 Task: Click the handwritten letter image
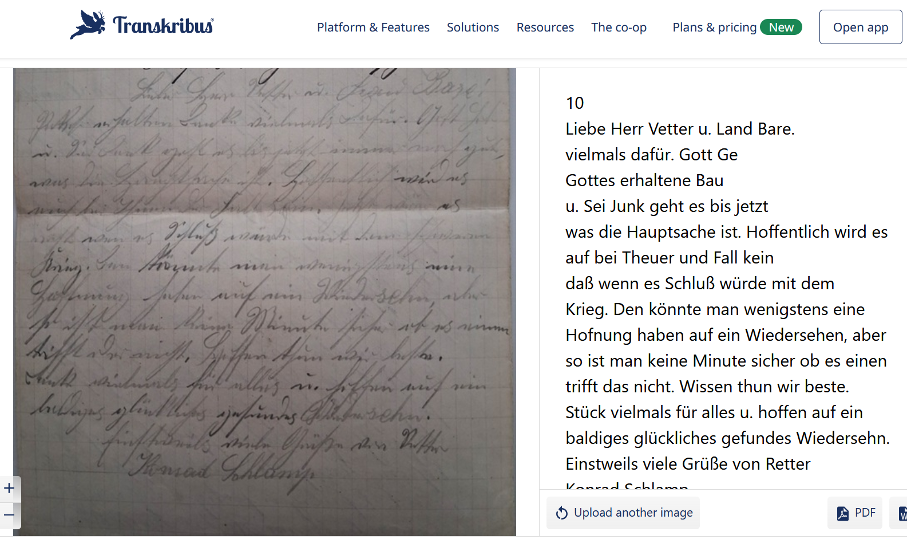click(x=264, y=301)
